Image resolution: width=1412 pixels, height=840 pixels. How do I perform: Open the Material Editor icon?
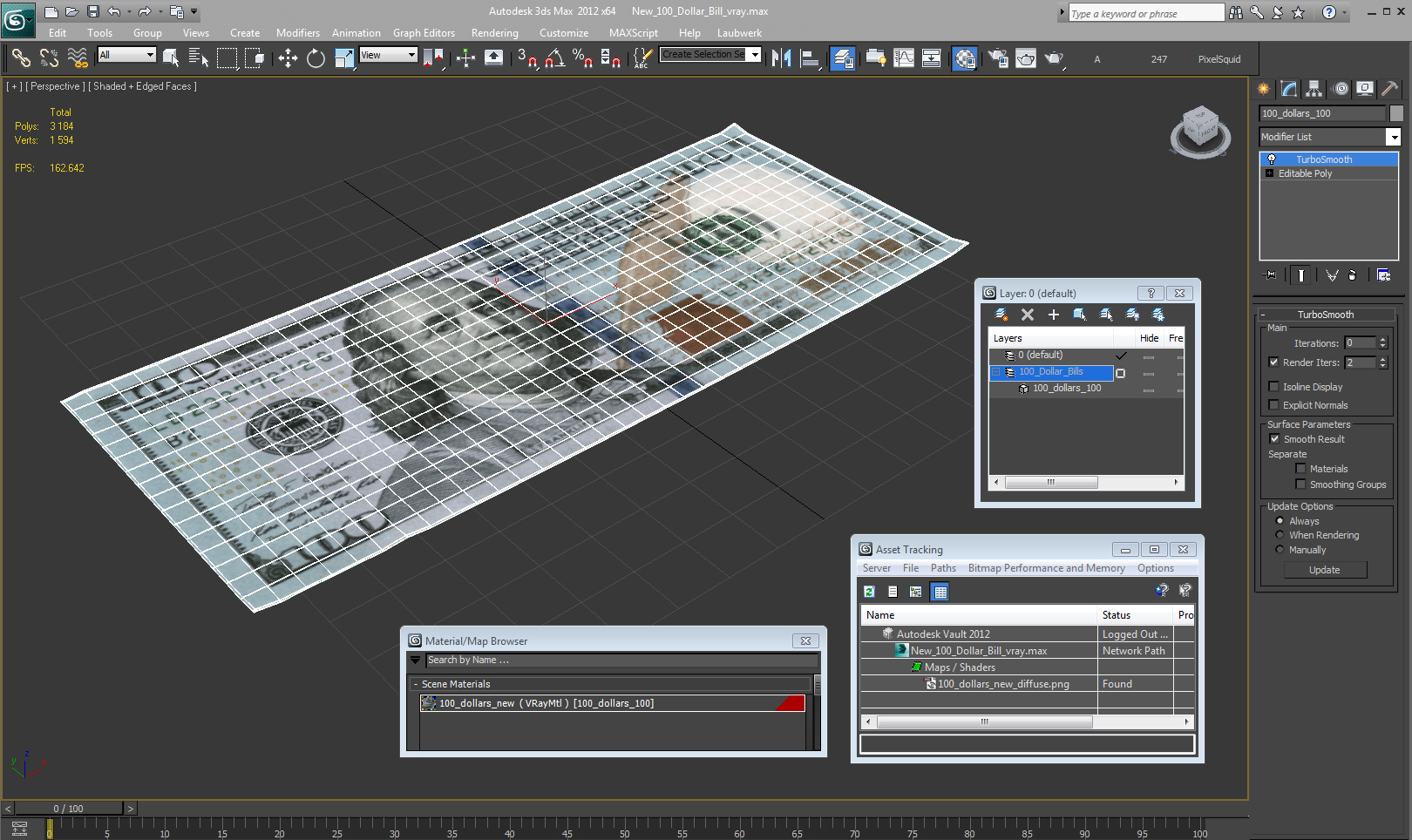[964, 58]
